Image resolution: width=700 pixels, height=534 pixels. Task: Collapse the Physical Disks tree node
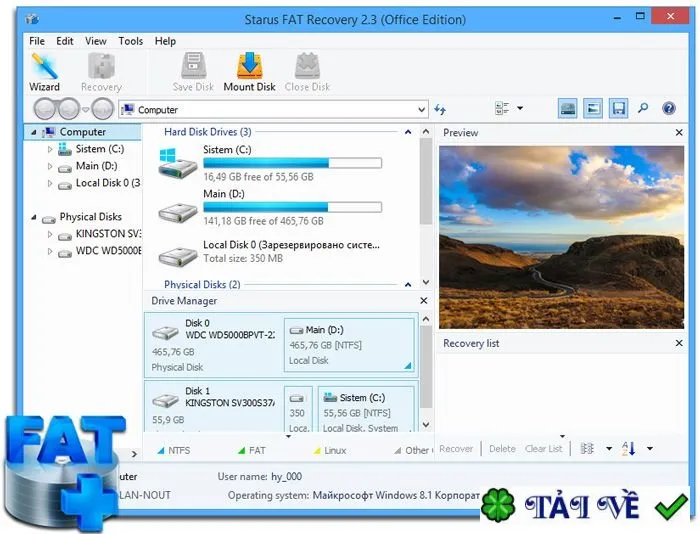pos(33,217)
